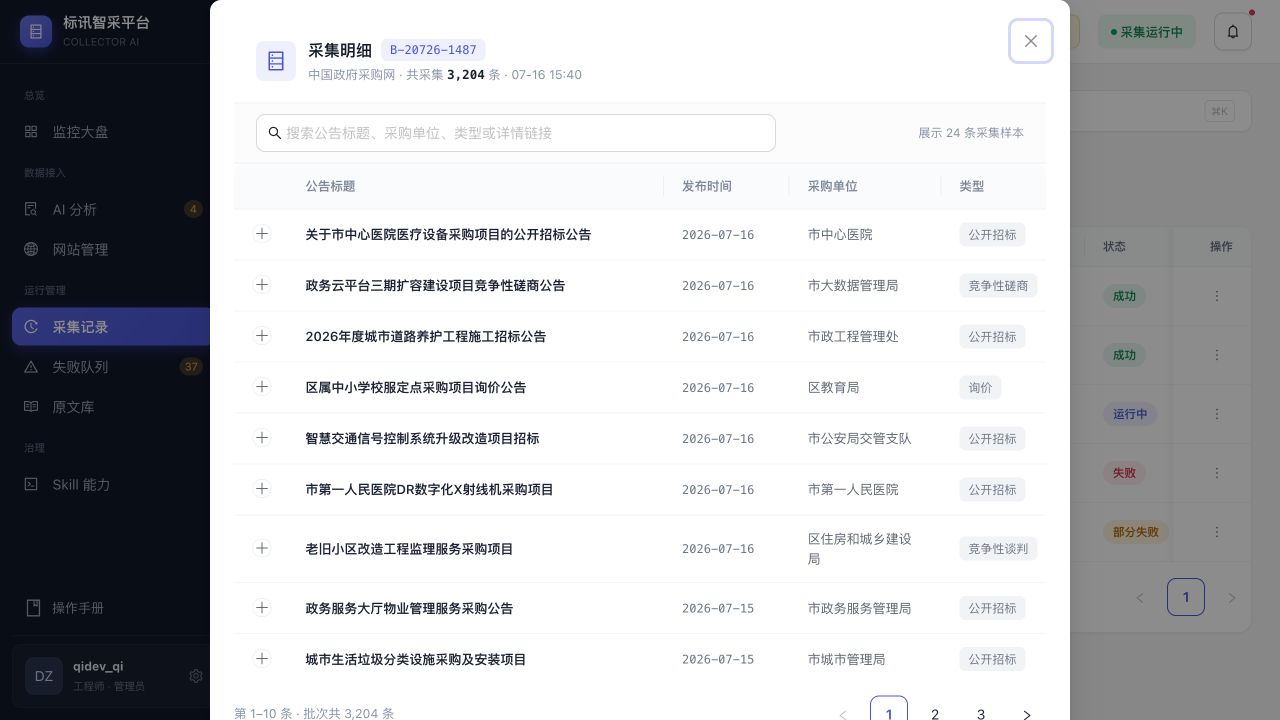The width and height of the screenshot is (1280, 720).
Task: Expand row 2026年度城市道路养护工程
Action: coord(262,335)
